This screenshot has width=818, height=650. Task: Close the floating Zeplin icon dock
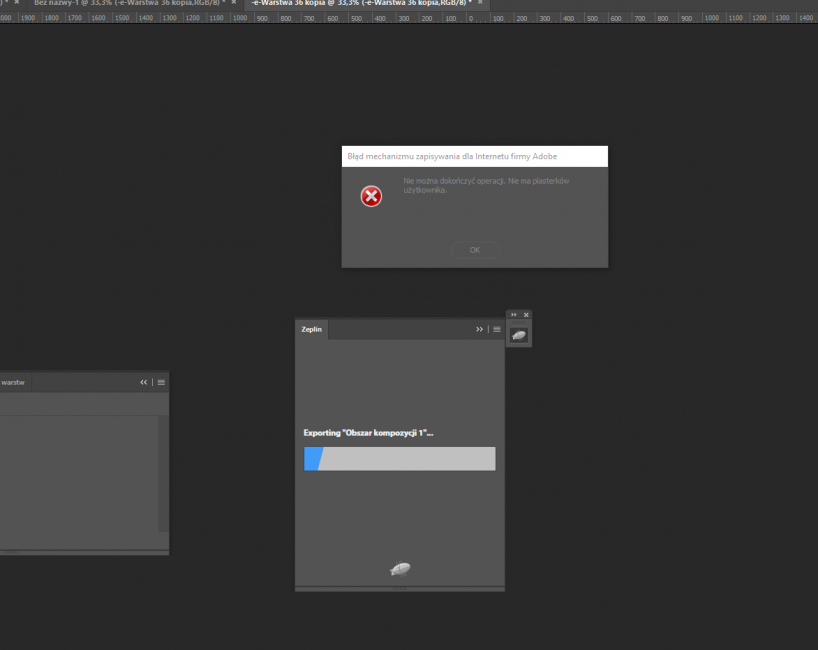[x=526, y=314]
